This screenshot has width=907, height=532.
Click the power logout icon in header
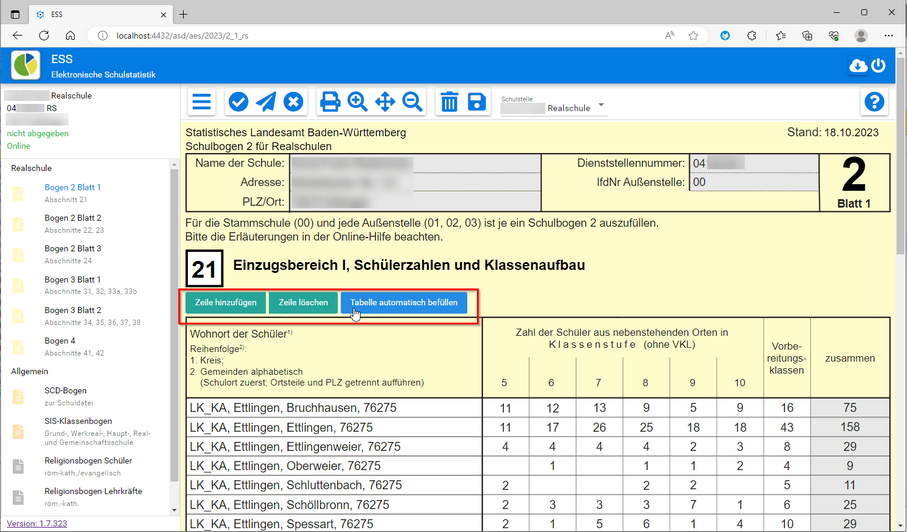tap(879, 66)
